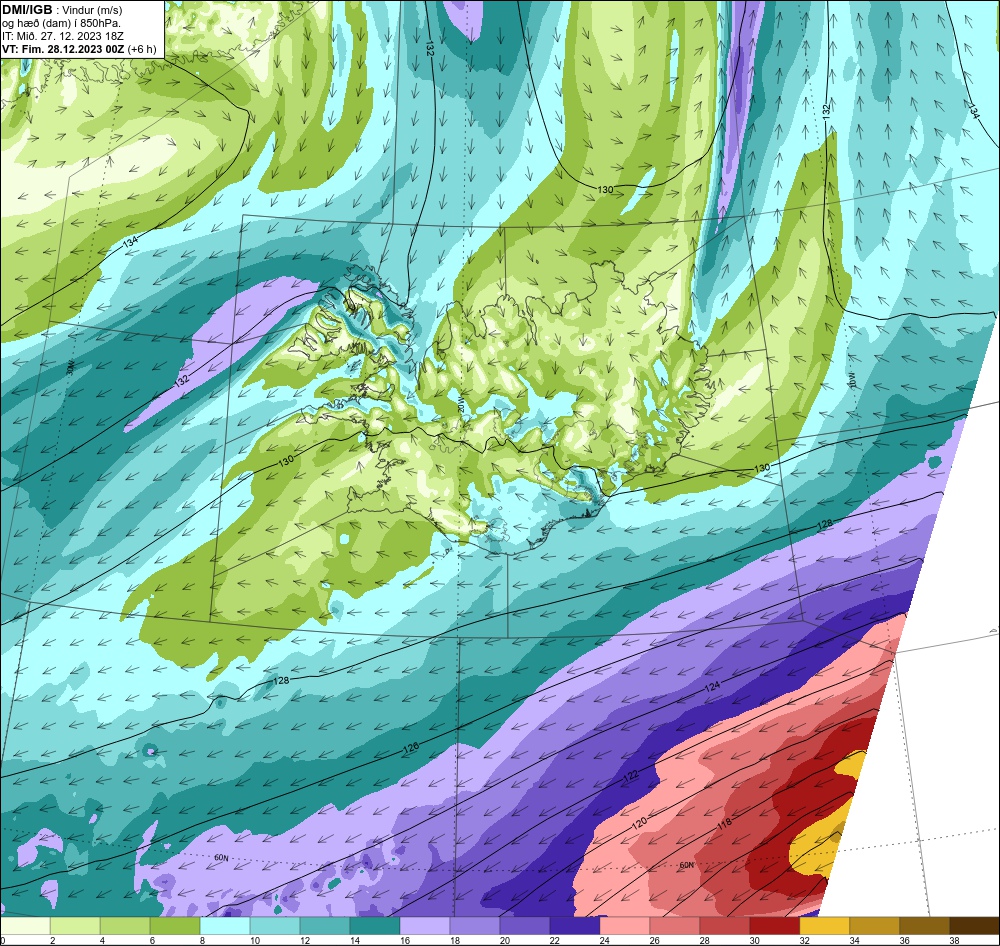Click the legend swatch between 4 and 6
Viewport: 1000px width, 946px height.
coord(125,926)
